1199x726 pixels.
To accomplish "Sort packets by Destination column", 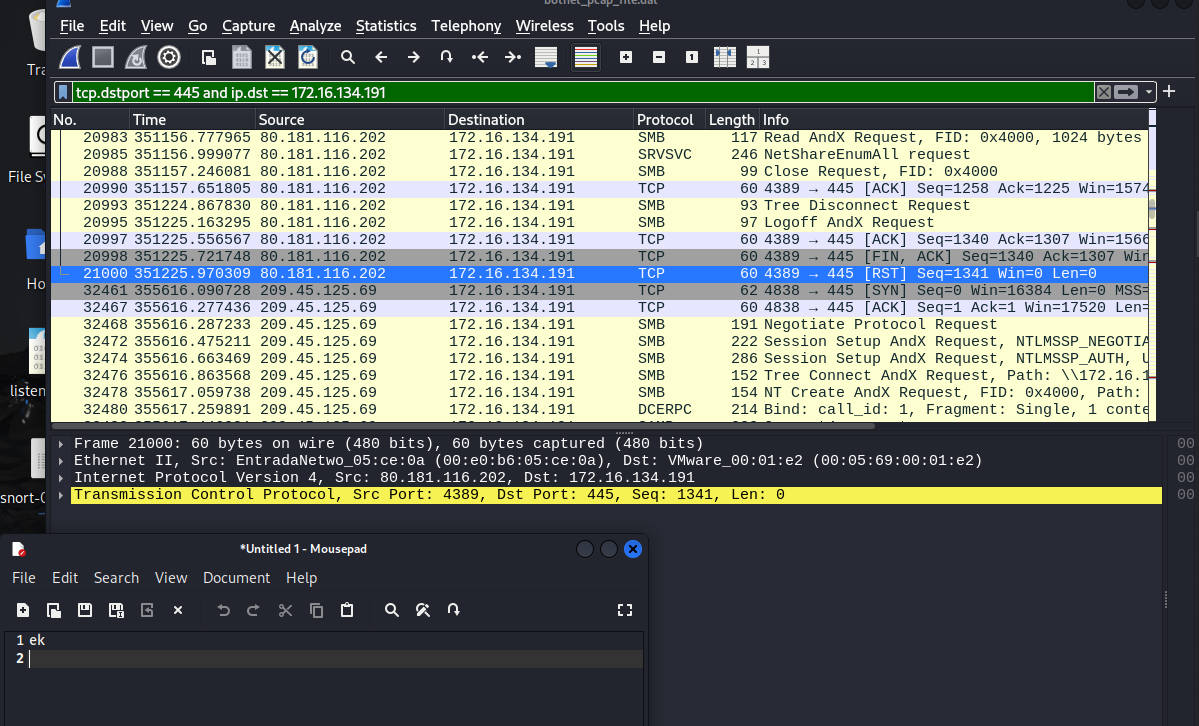I will 538,119.
